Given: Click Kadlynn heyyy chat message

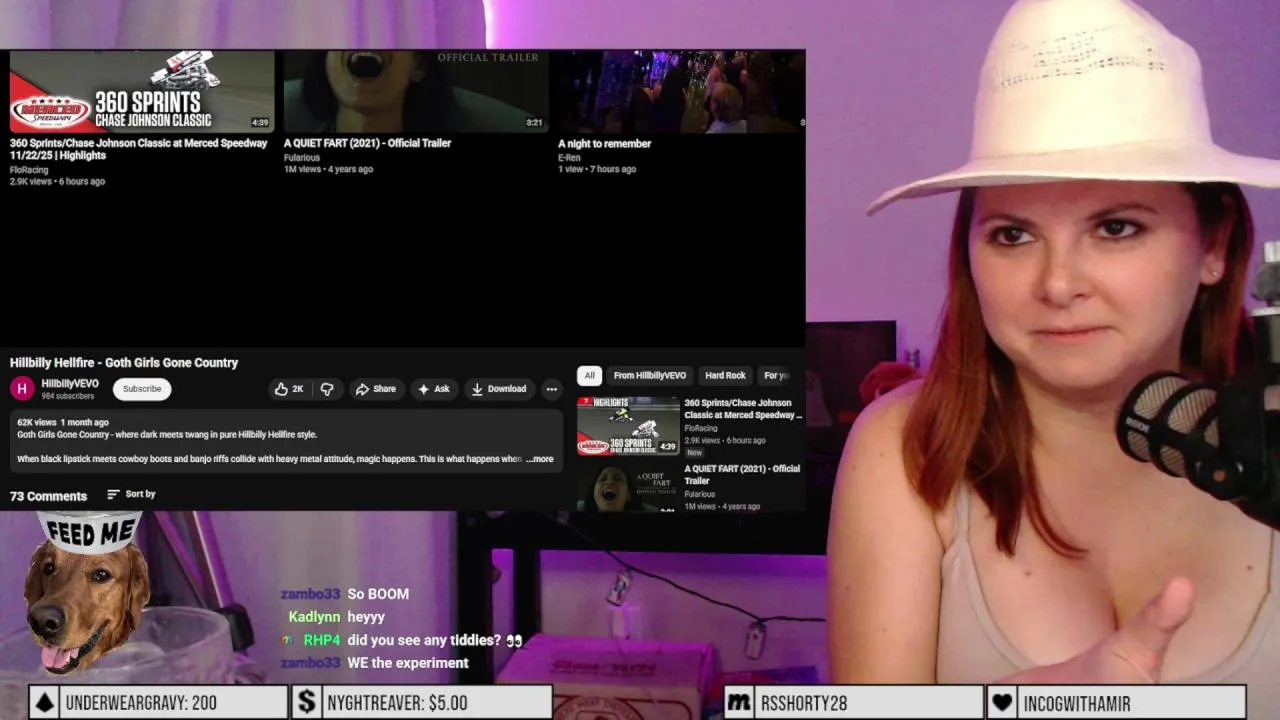Looking at the screenshot, I should pyautogui.click(x=337, y=617).
